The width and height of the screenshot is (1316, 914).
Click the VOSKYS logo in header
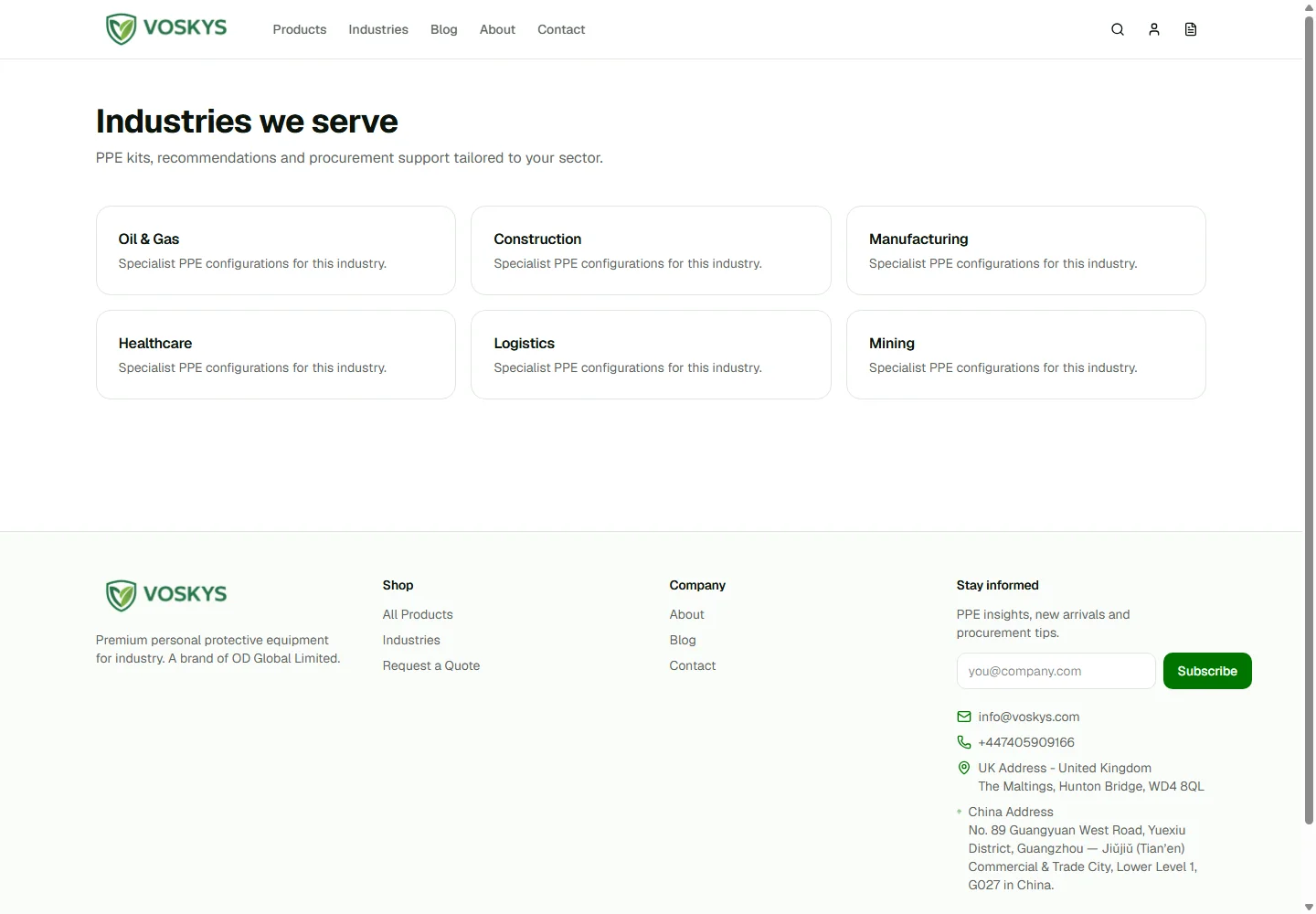[x=166, y=29]
